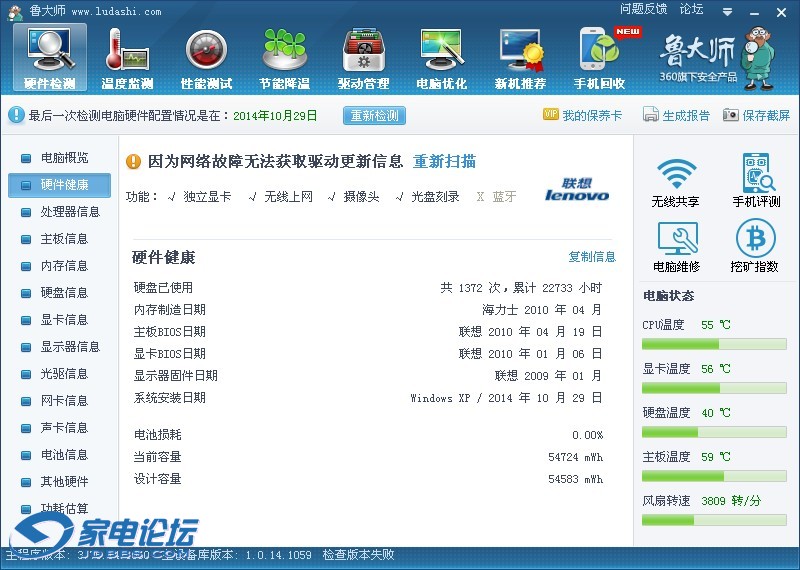The image size is (800, 570).
Task: Click the 重新检测 re-detect button
Action: click(x=375, y=116)
